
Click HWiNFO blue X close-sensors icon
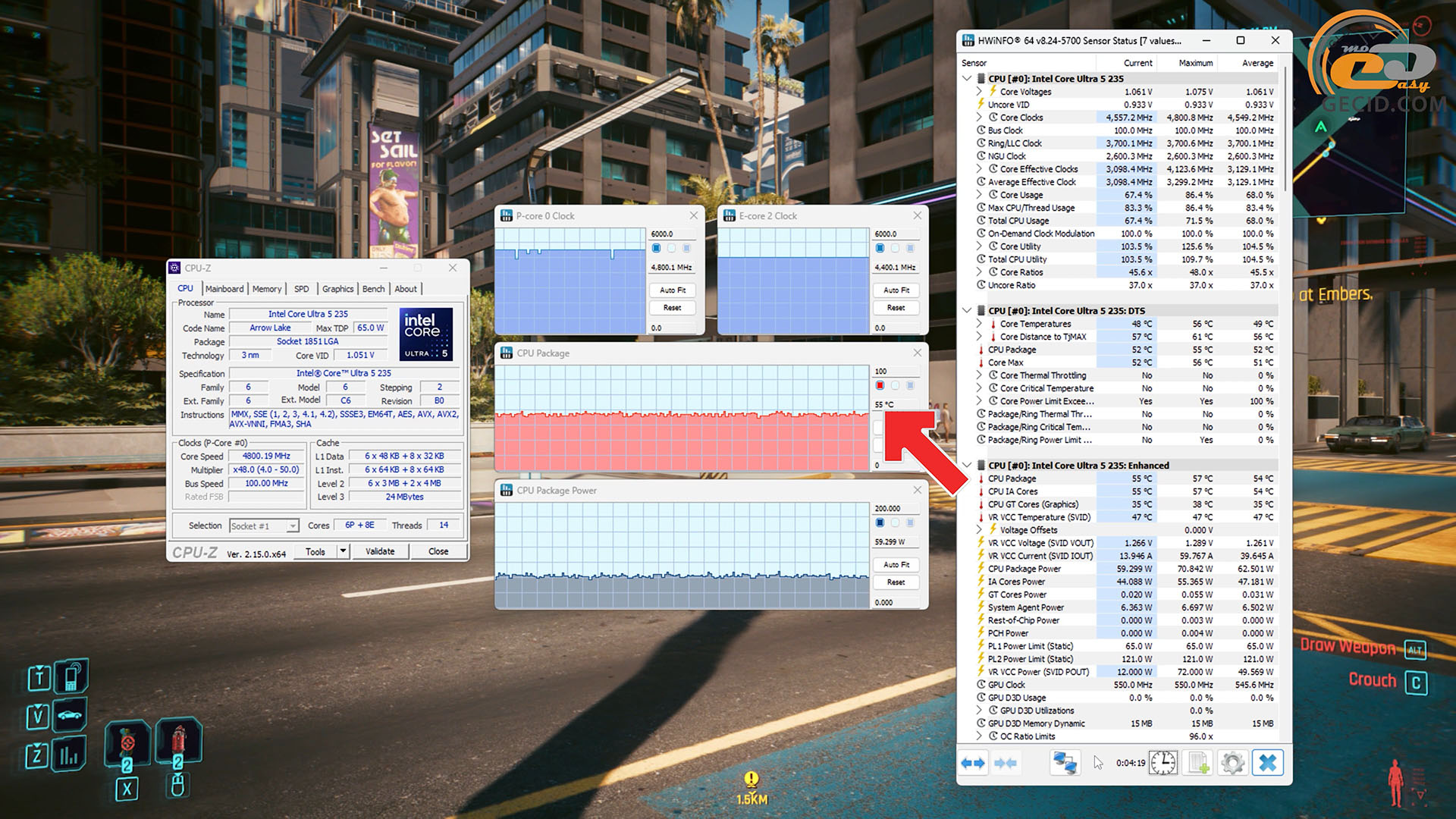point(1268,763)
